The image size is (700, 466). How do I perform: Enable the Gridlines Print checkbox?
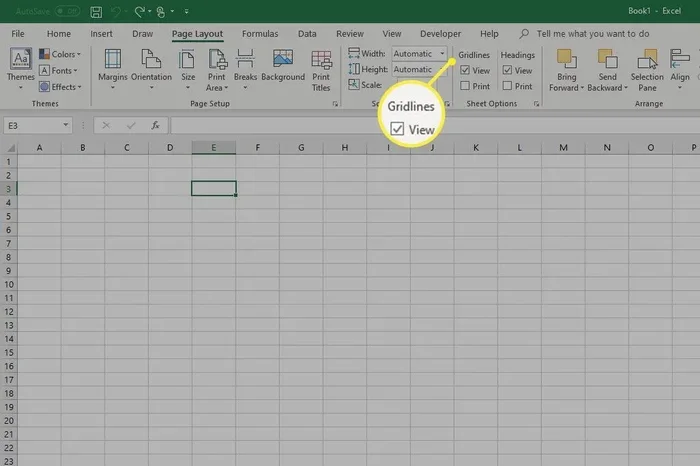tap(465, 86)
